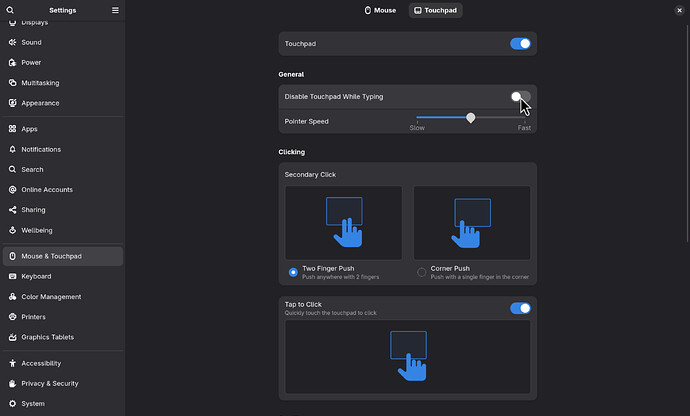Image resolution: width=690 pixels, height=416 pixels.
Task: Click the Apps grid icon in sidebar
Action: [x=12, y=129]
